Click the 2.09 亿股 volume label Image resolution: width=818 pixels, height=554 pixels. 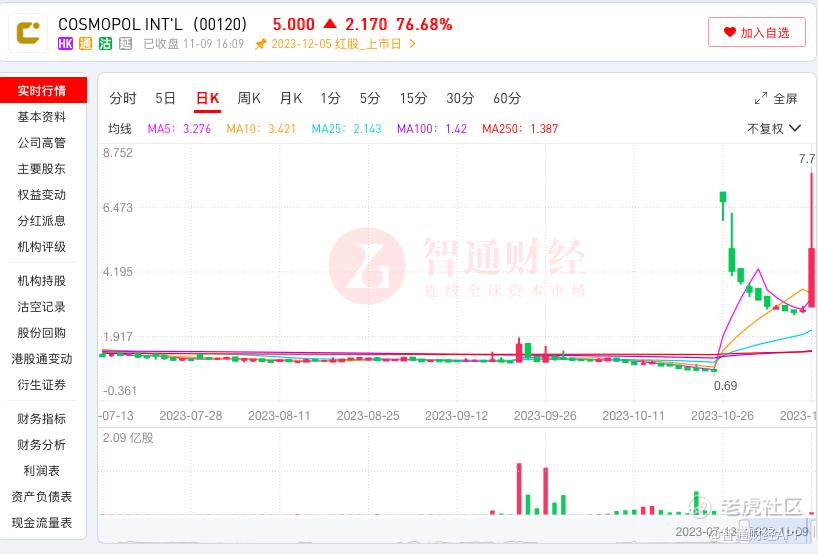(128, 438)
